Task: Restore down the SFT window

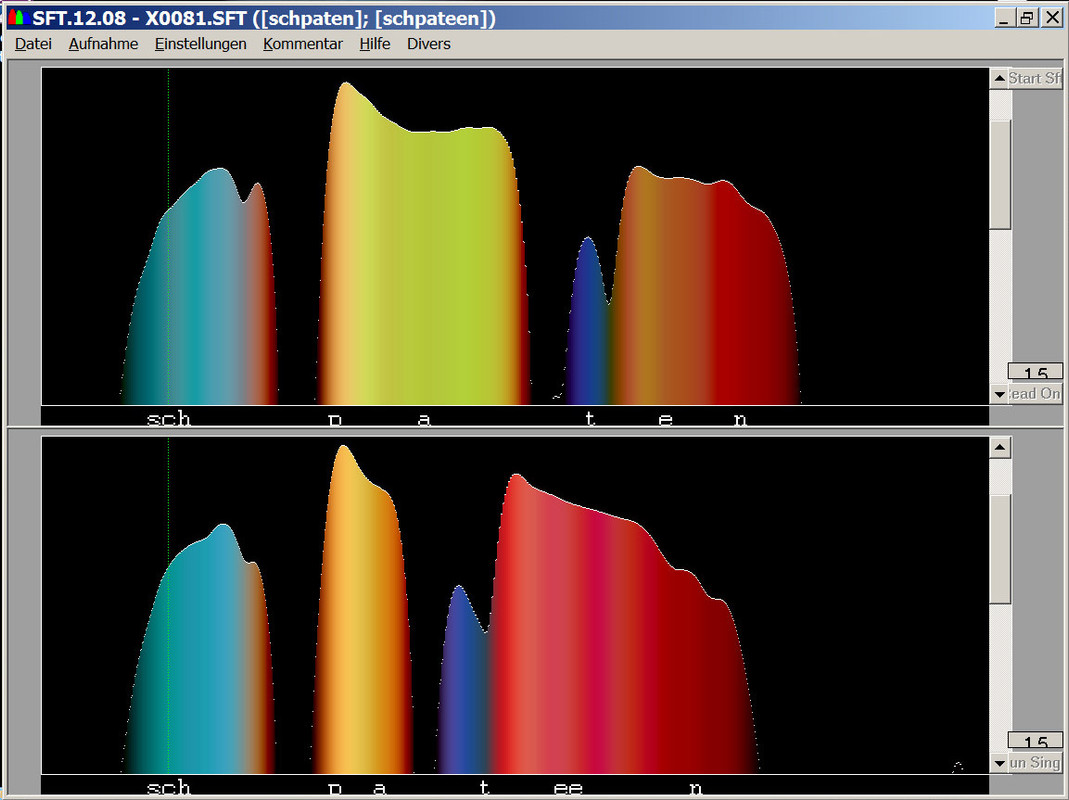Action: (1027, 18)
